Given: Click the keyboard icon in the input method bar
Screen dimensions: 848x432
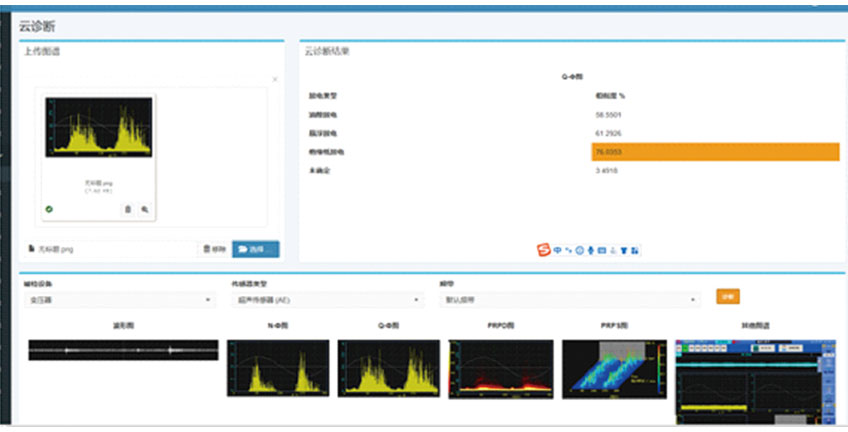Looking at the screenshot, I should click(x=602, y=250).
